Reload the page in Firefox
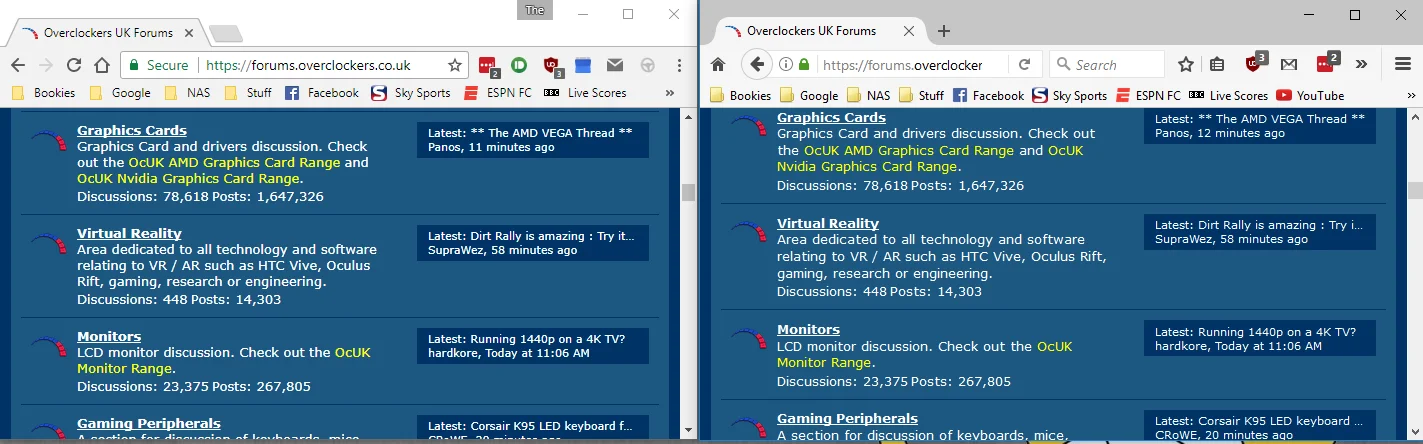This screenshot has height=444, width=1423. click(x=1024, y=64)
